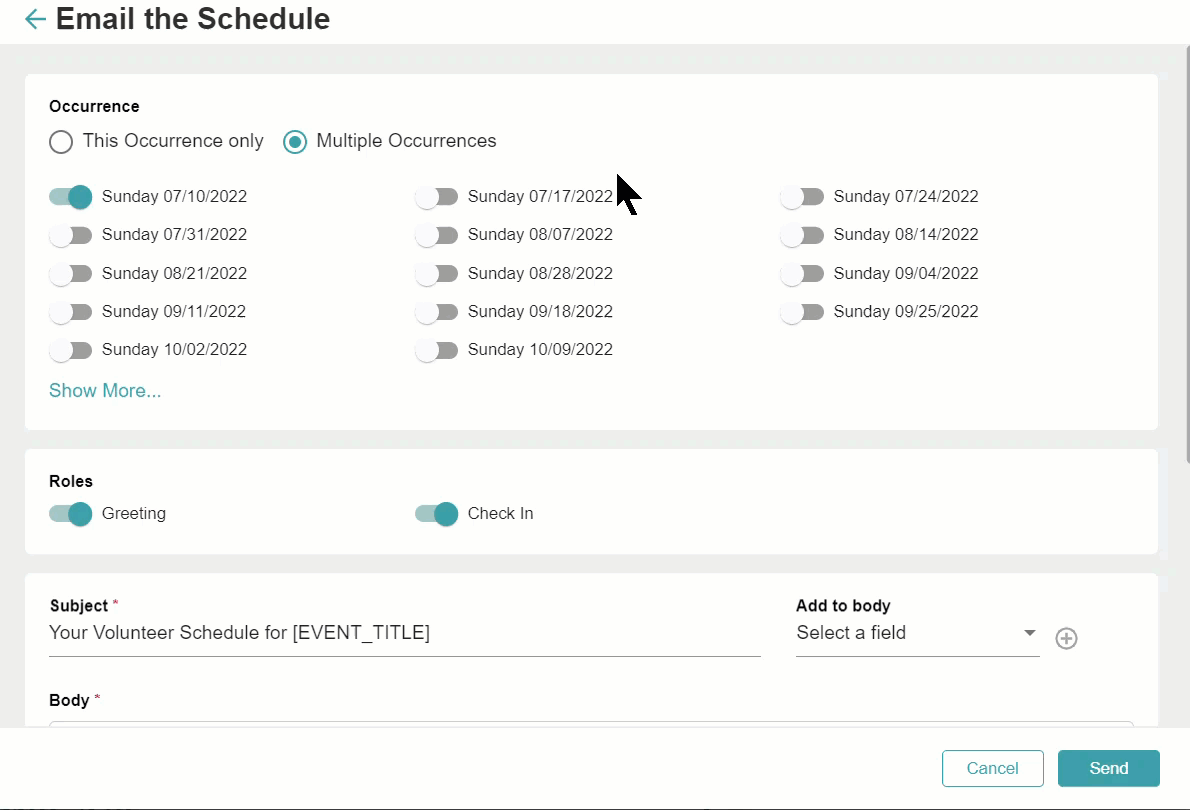Screen dimensions: 1190x810
Task: Select the 'Multiple Occurrences' option
Action: pos(294,142)
